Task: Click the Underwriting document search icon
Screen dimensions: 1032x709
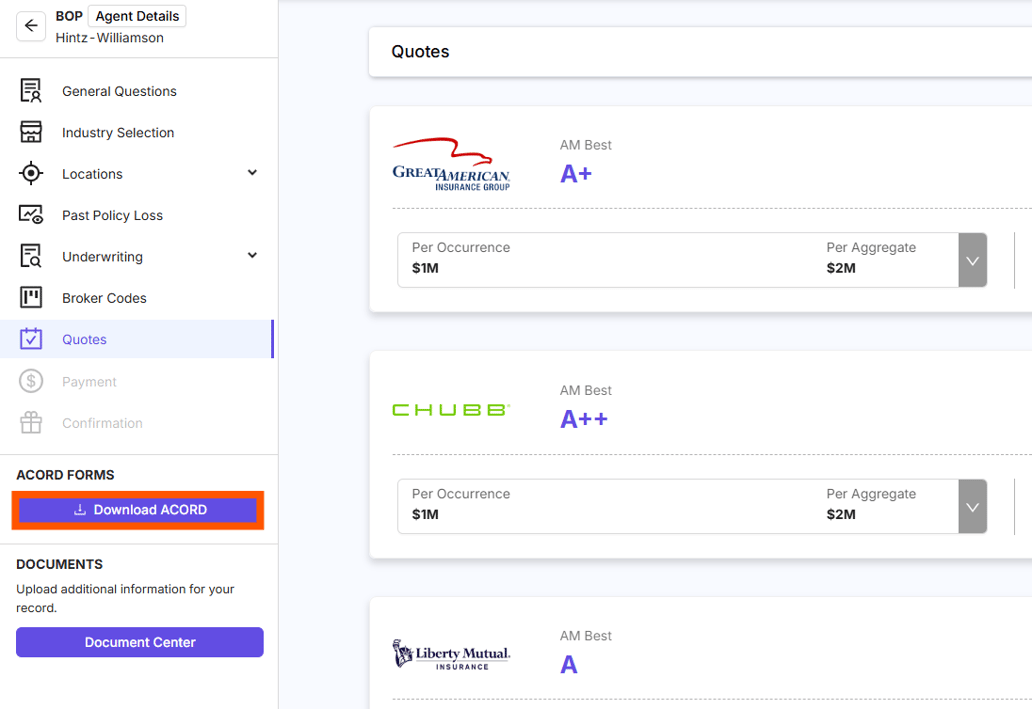Action: (31, 257)
